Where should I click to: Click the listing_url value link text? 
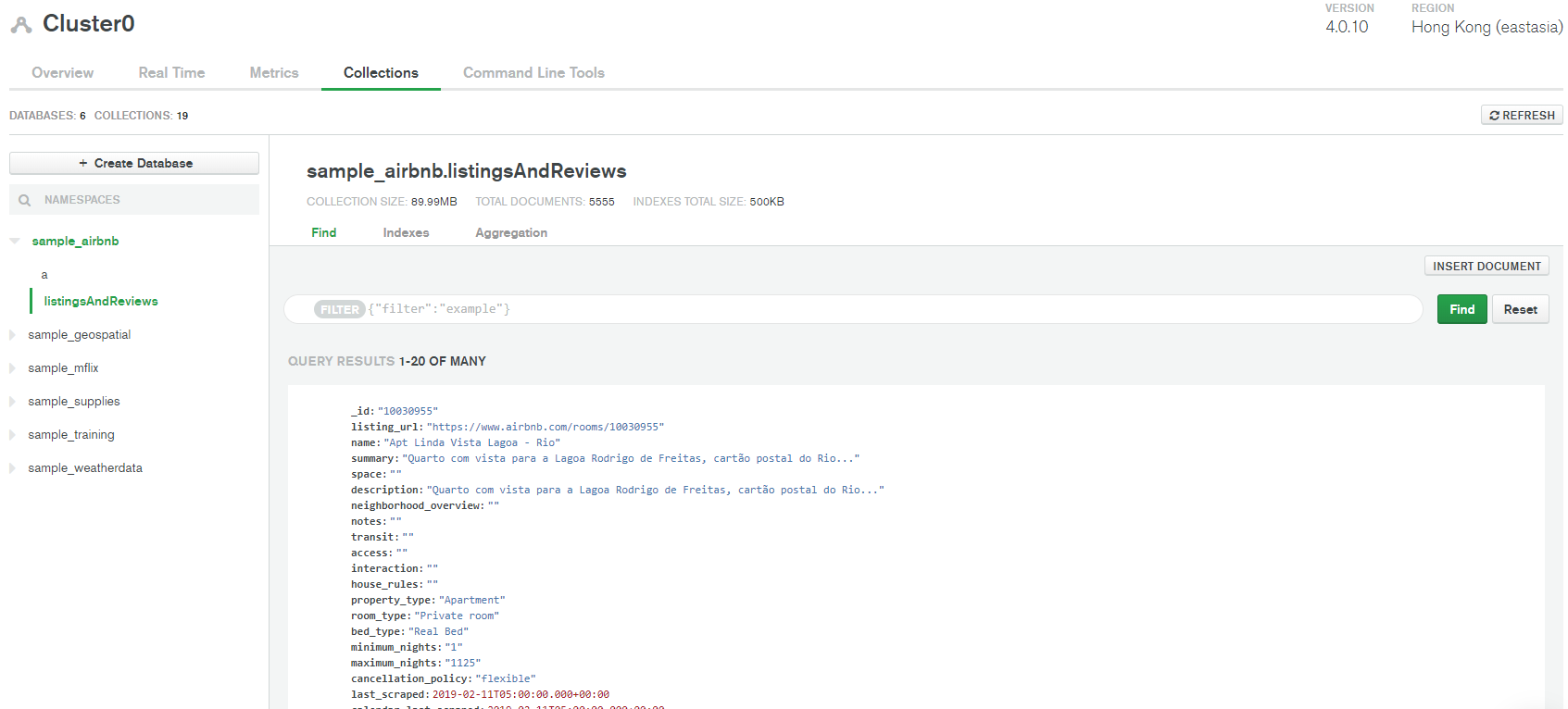pos(546,427)
